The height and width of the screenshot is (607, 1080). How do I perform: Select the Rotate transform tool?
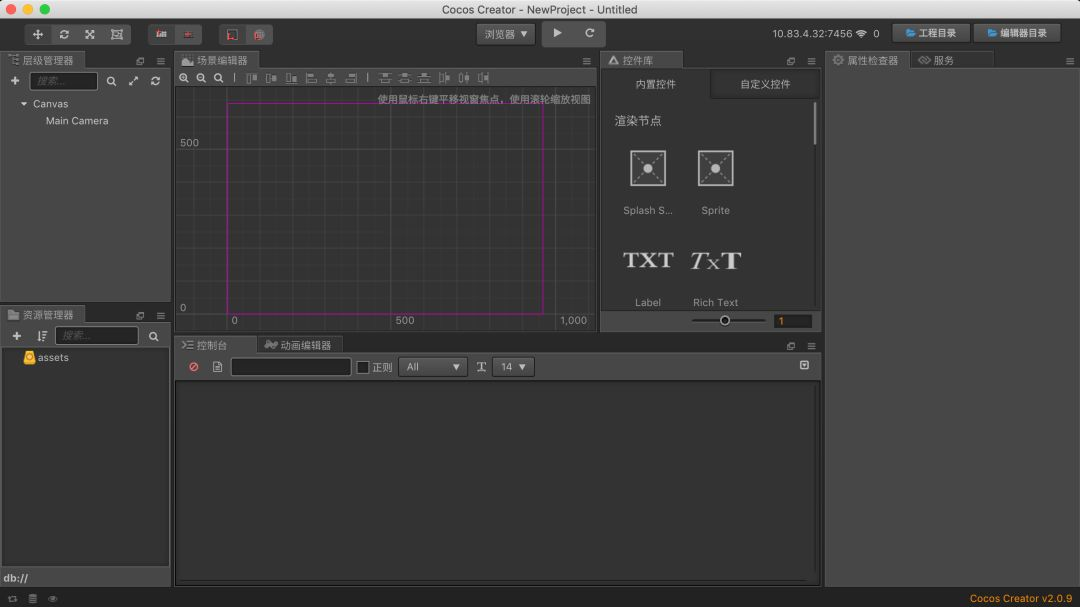(x=64, y=34)
